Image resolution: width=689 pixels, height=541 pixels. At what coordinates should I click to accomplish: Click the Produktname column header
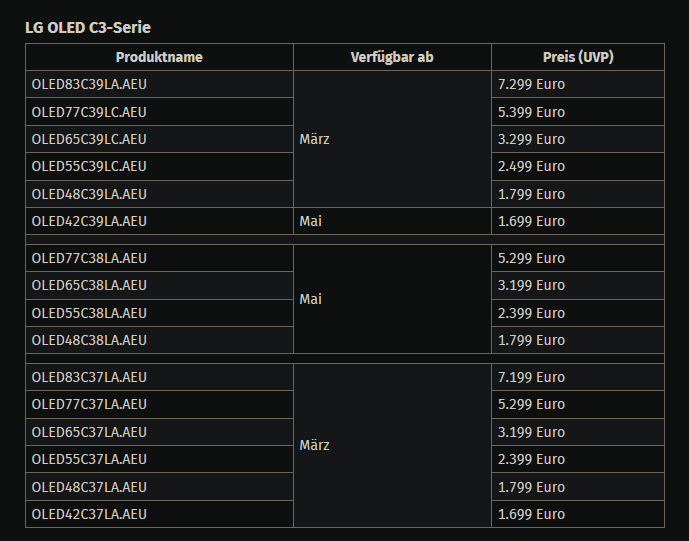tap(159, 57)
